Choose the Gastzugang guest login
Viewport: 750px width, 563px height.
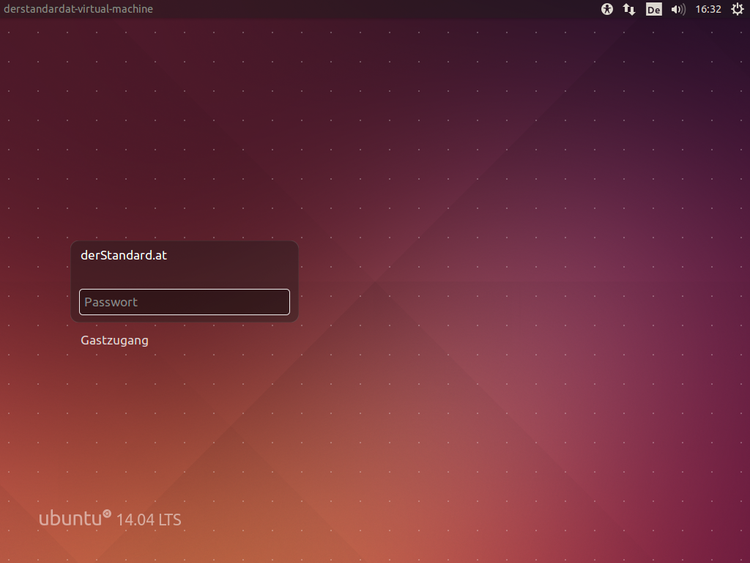tap(115, 341)
